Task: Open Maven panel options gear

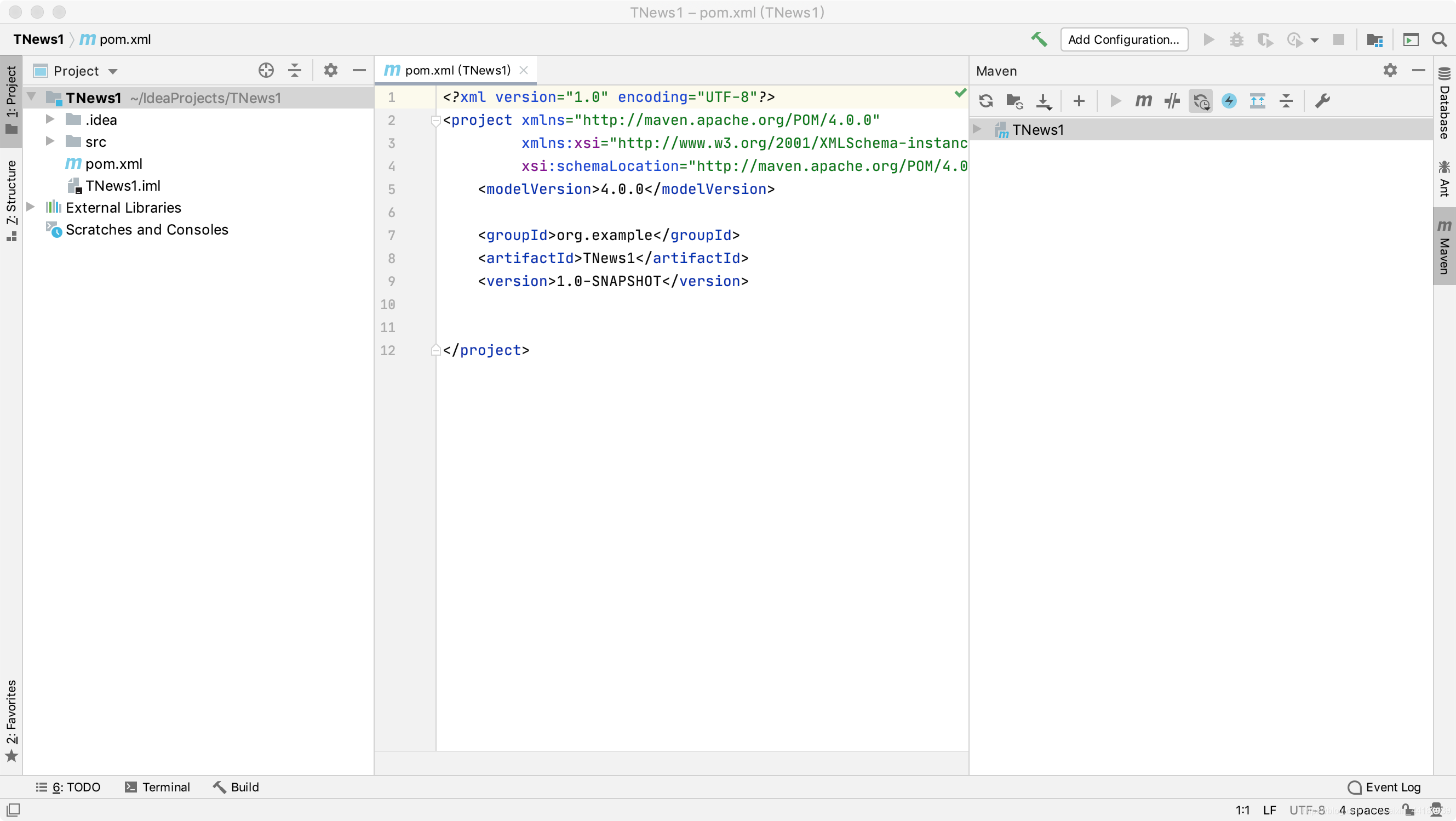Action: tap(1390, 70)
